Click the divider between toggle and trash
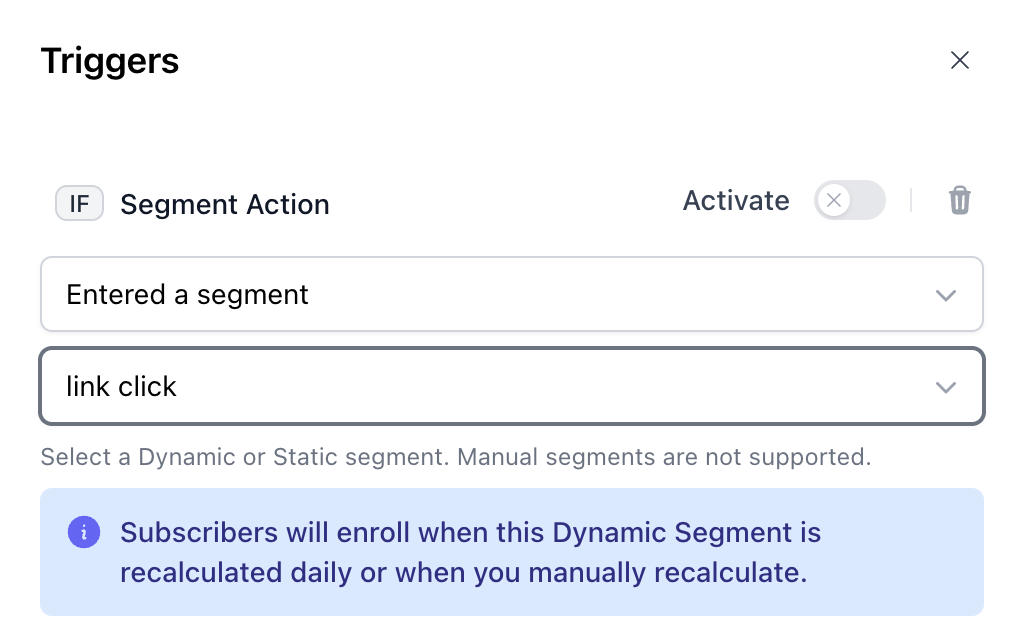The height and width of the screenshot is (636, 1012). (x=911, y=201)
